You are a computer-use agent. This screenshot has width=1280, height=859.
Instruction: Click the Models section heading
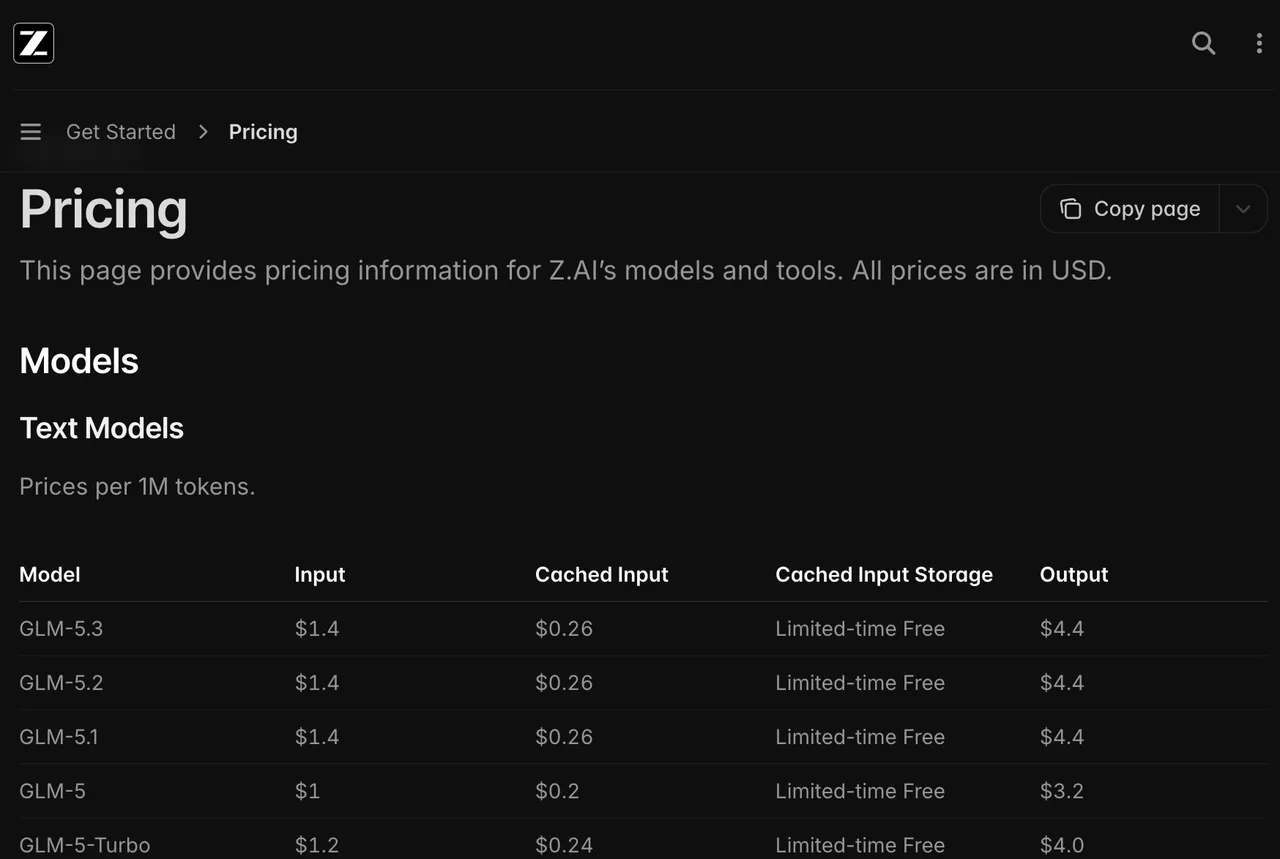[x=79, y=361]
